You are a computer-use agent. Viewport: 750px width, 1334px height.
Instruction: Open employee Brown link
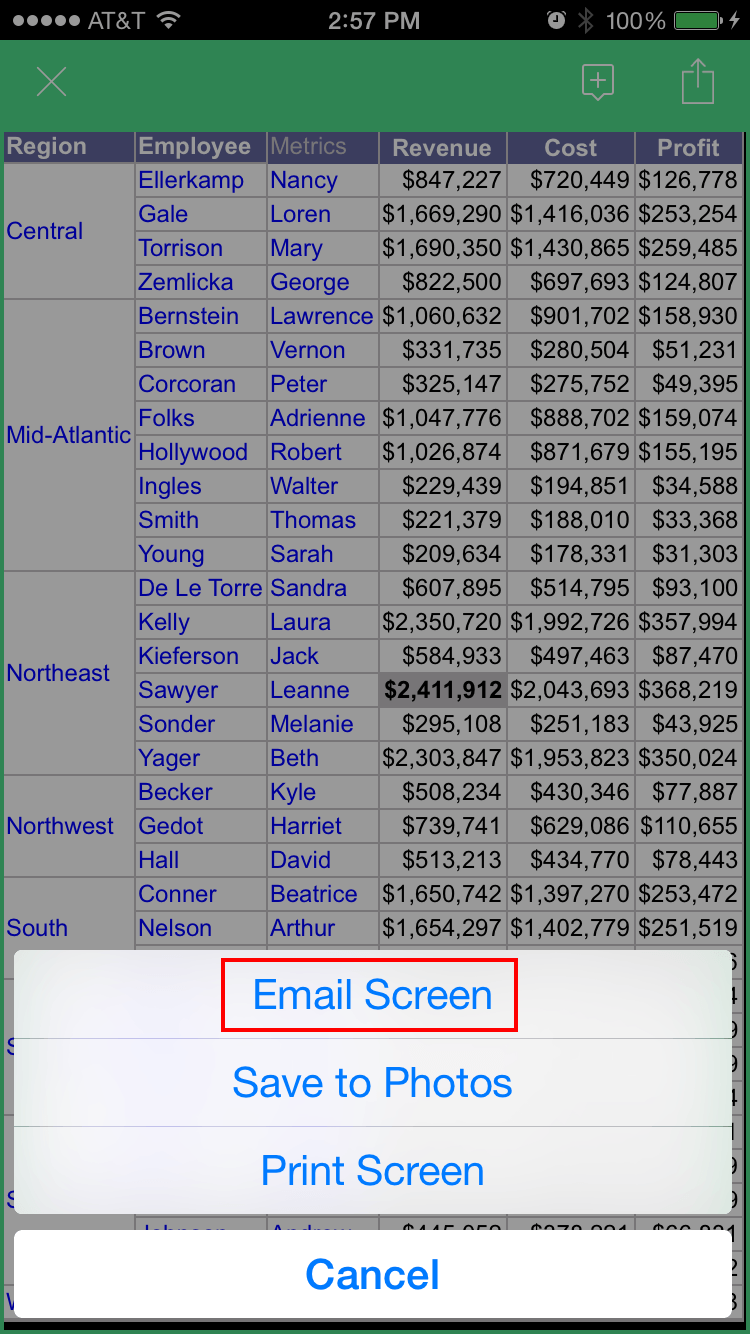pyautogui.click(x=172, y=350)
